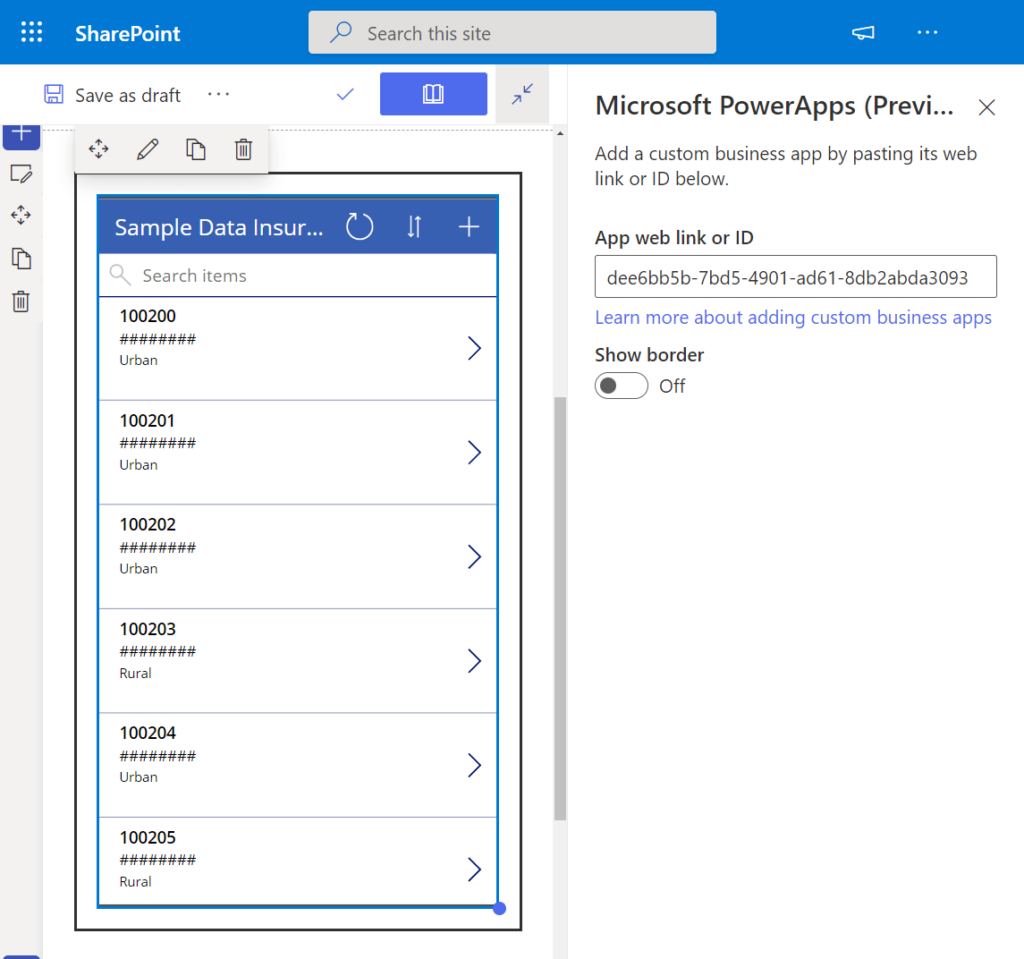
Task: Open record 100205 with its chevron
Action: tap(474, 870)
